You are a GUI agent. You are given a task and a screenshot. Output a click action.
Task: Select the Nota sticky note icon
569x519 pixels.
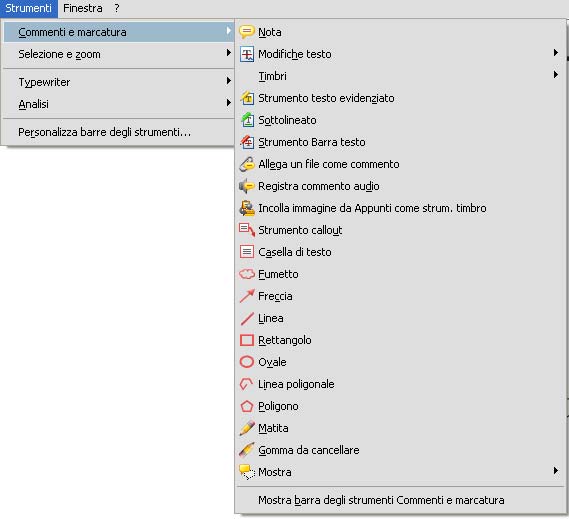(x=247, y=32)
